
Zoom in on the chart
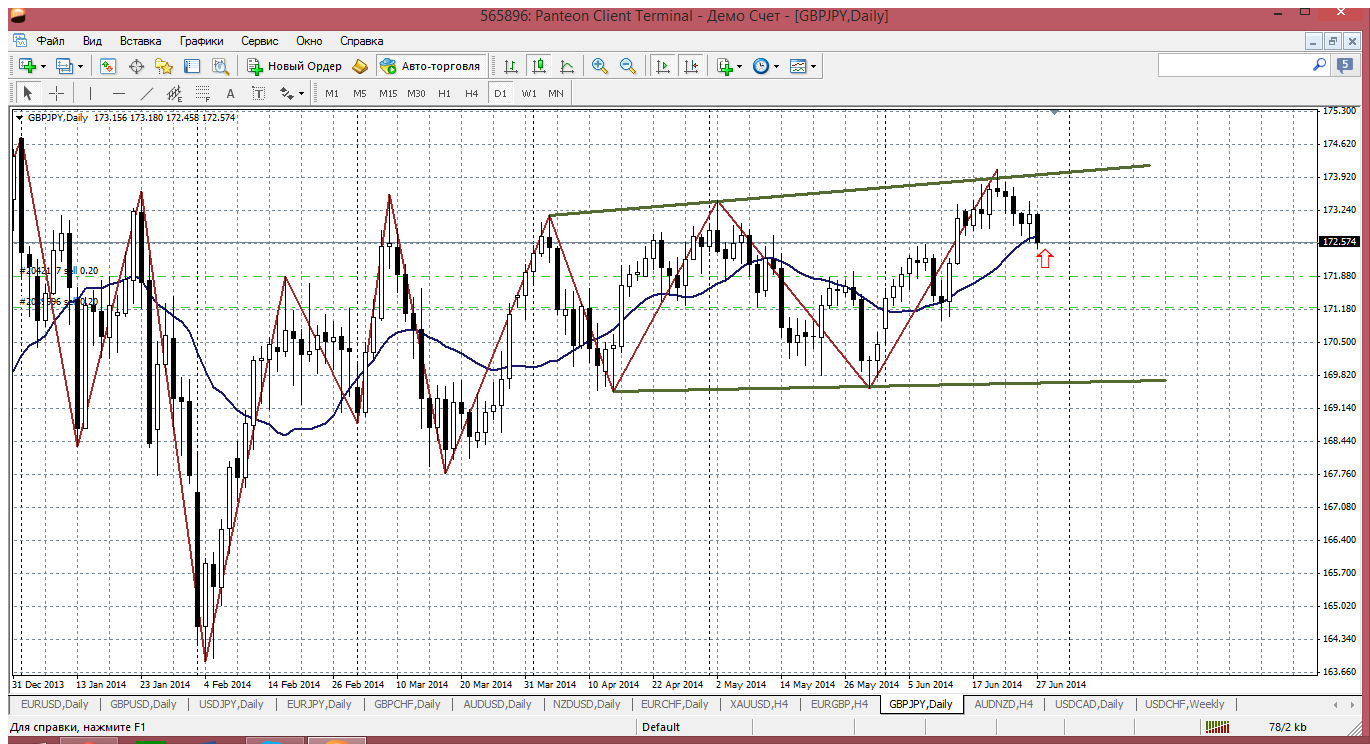(x=600, y=66)
